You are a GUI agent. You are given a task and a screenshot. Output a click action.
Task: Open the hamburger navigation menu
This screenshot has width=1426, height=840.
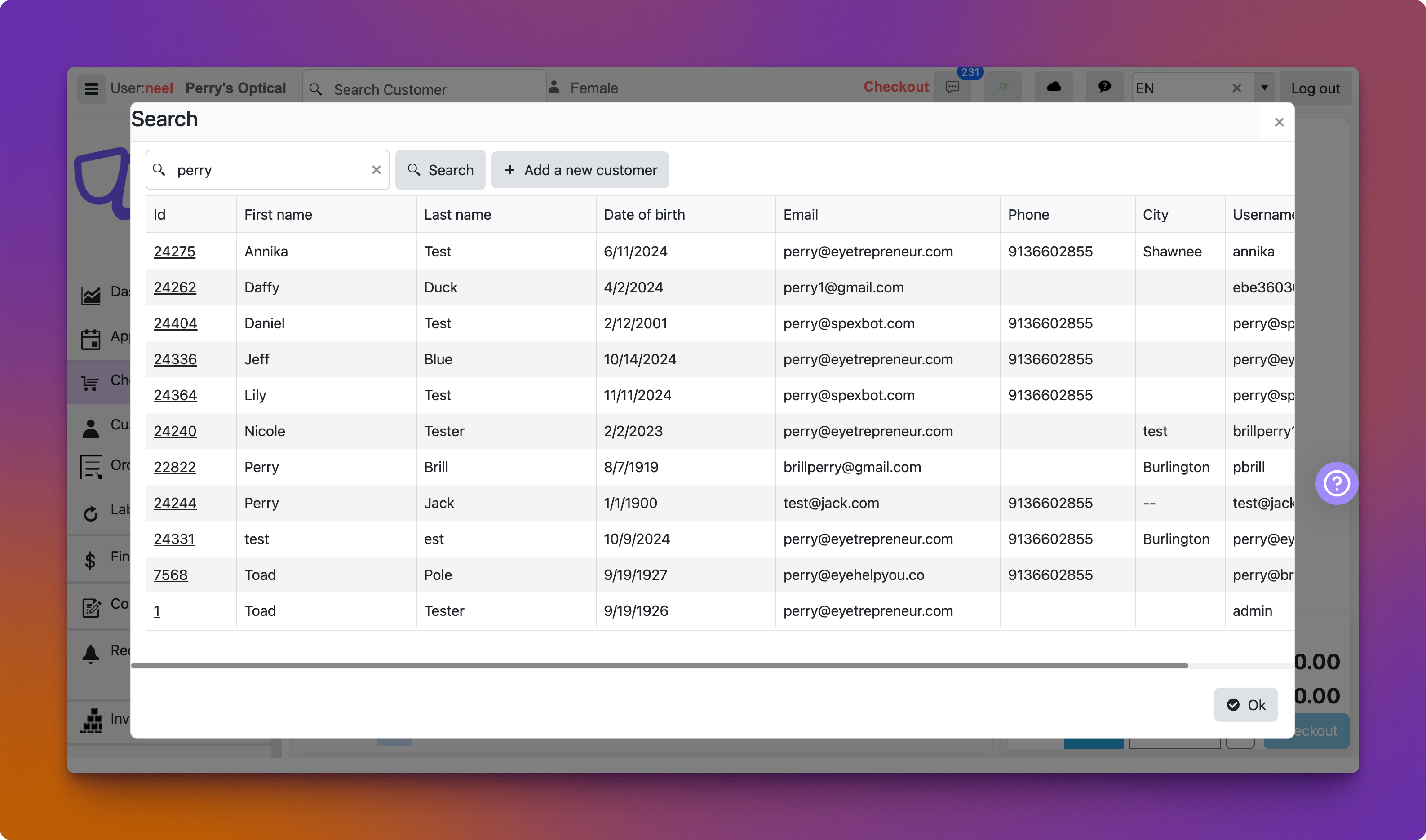(91, 89)
